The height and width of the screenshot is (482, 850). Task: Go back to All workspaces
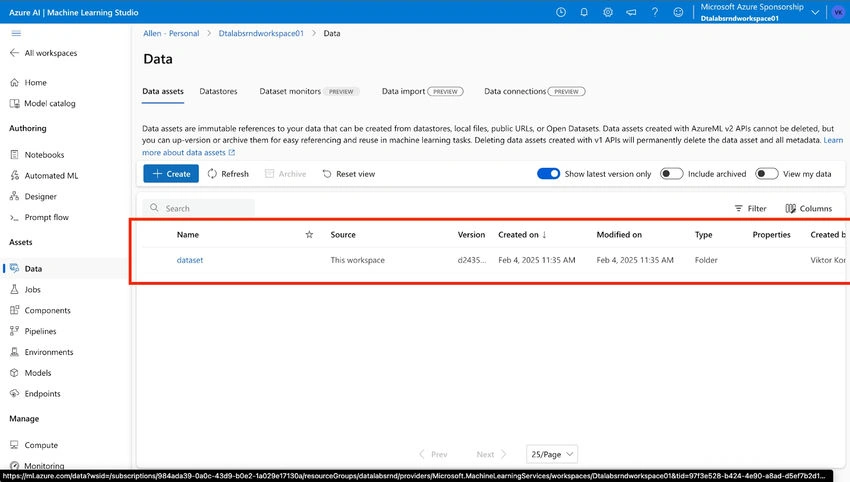pyautogui.click(x=43, y=53)
